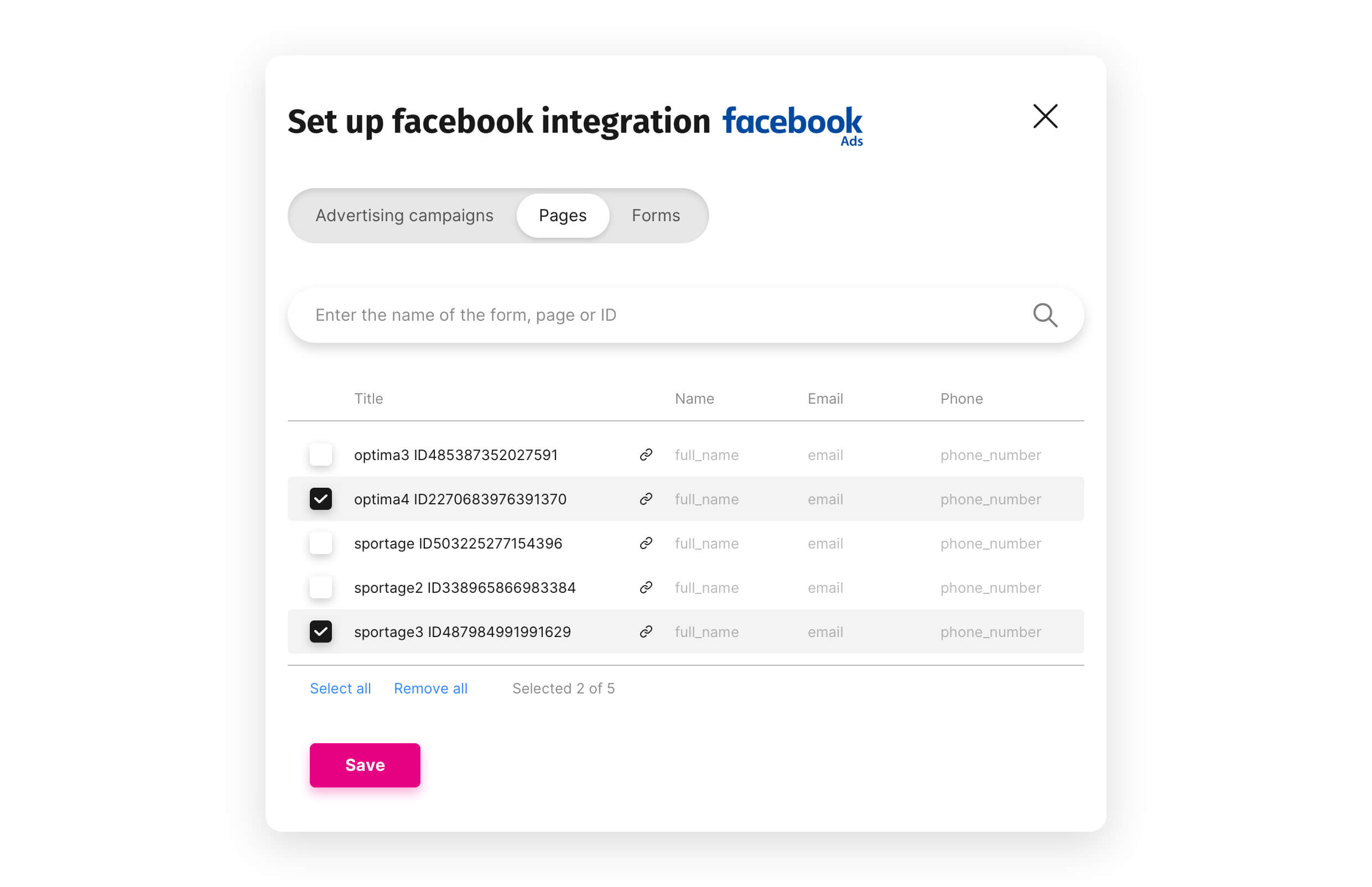The image size is (1372, 887).
Task: Click the link icon next to sportage2
Action: click(646, 587)
